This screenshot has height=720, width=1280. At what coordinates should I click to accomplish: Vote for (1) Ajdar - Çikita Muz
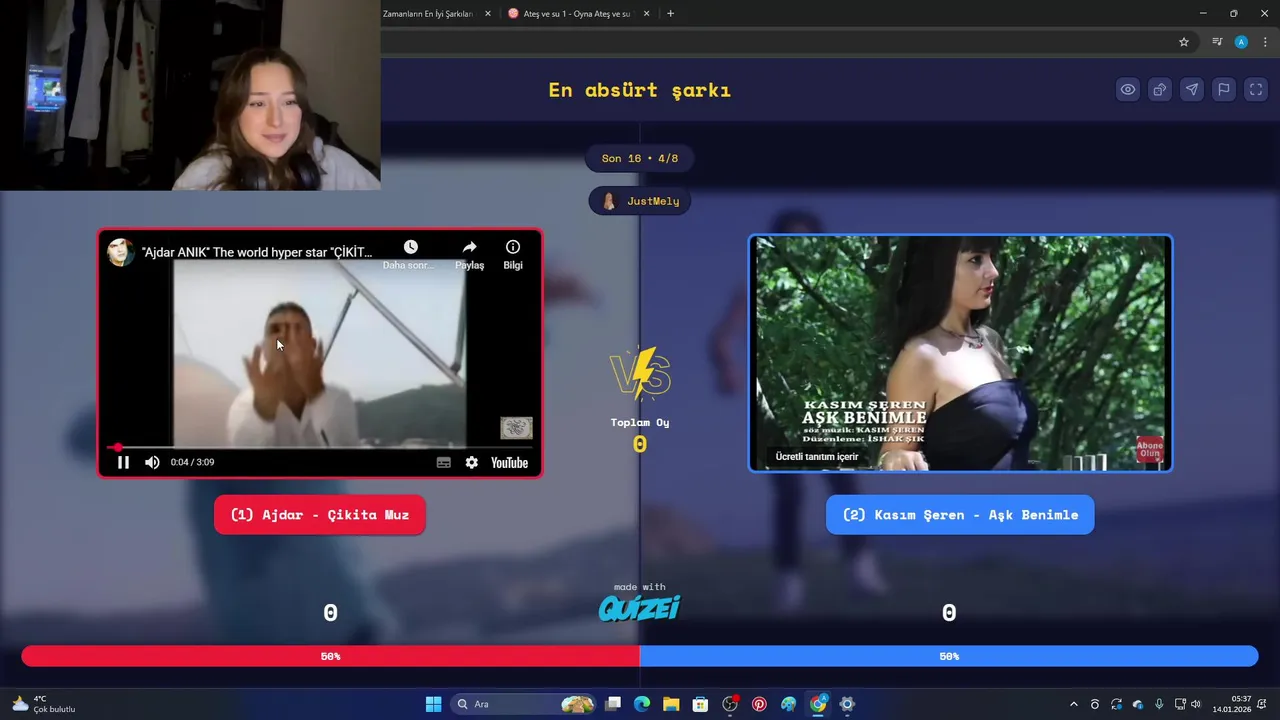point(320,515)
